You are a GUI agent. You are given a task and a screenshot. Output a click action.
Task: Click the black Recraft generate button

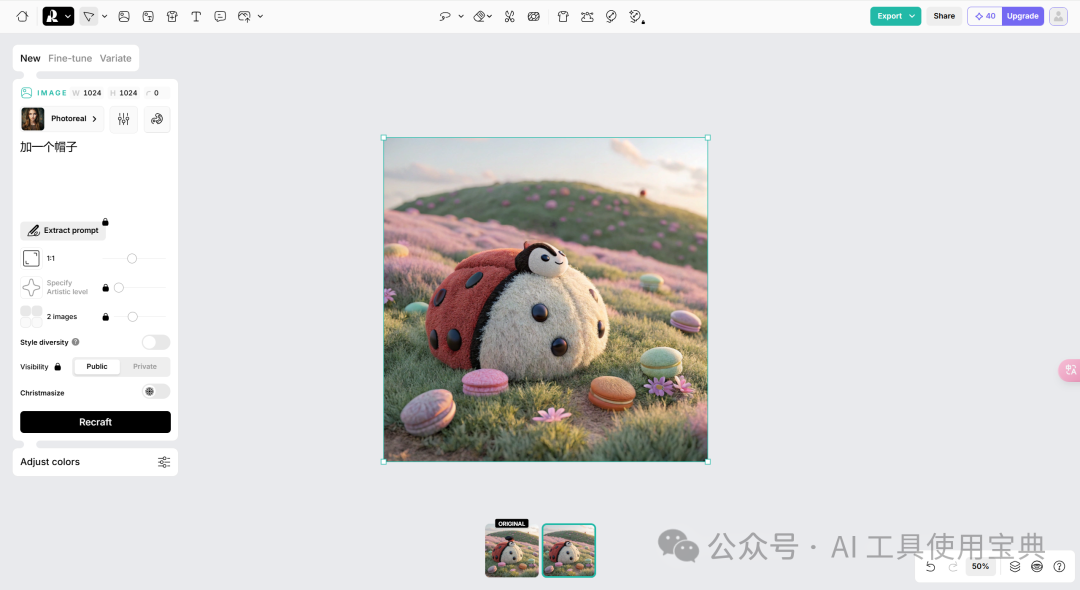95,422
